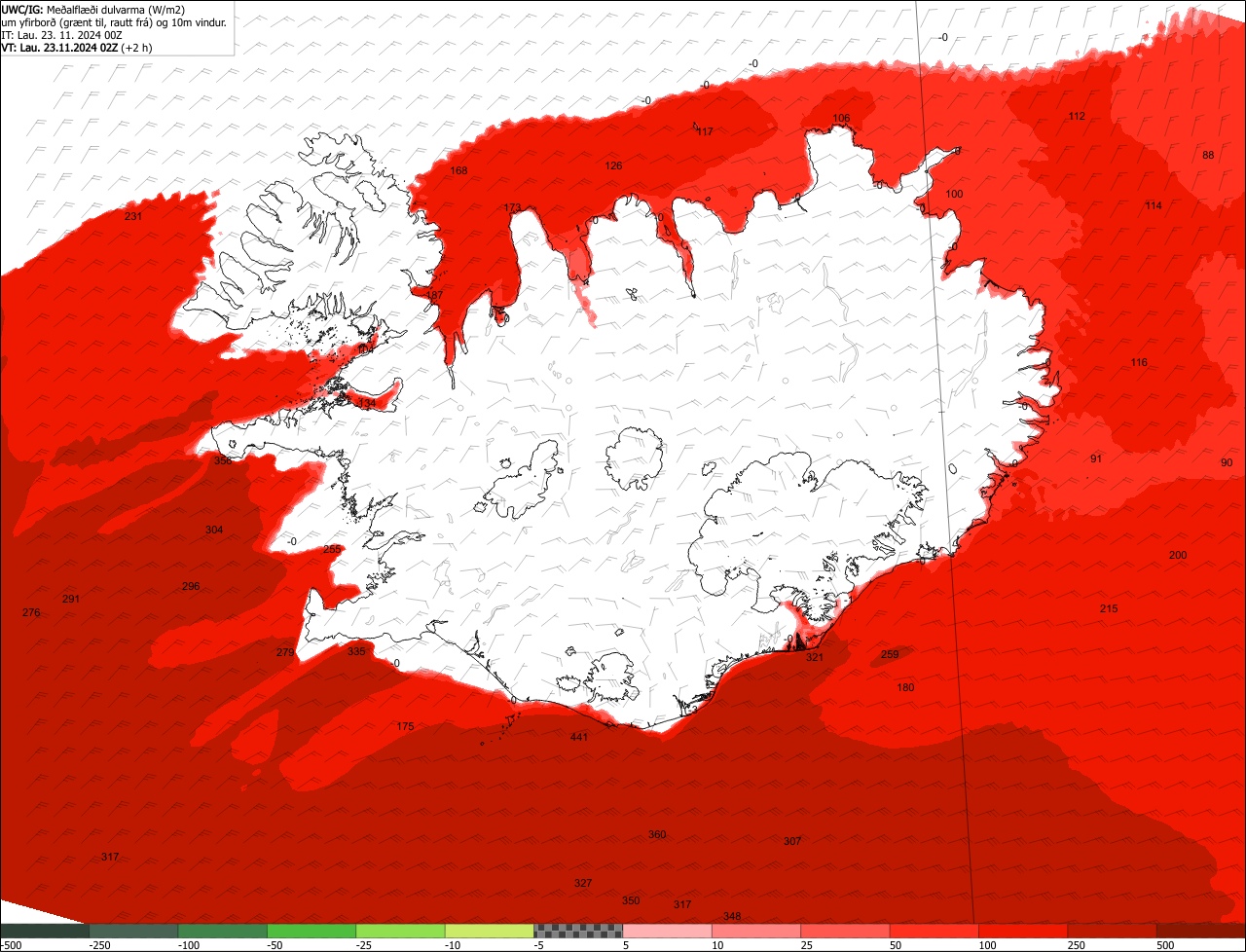Screen dimensions: 1246x952
Task: Click the map value 259
Action: [890, 655]
